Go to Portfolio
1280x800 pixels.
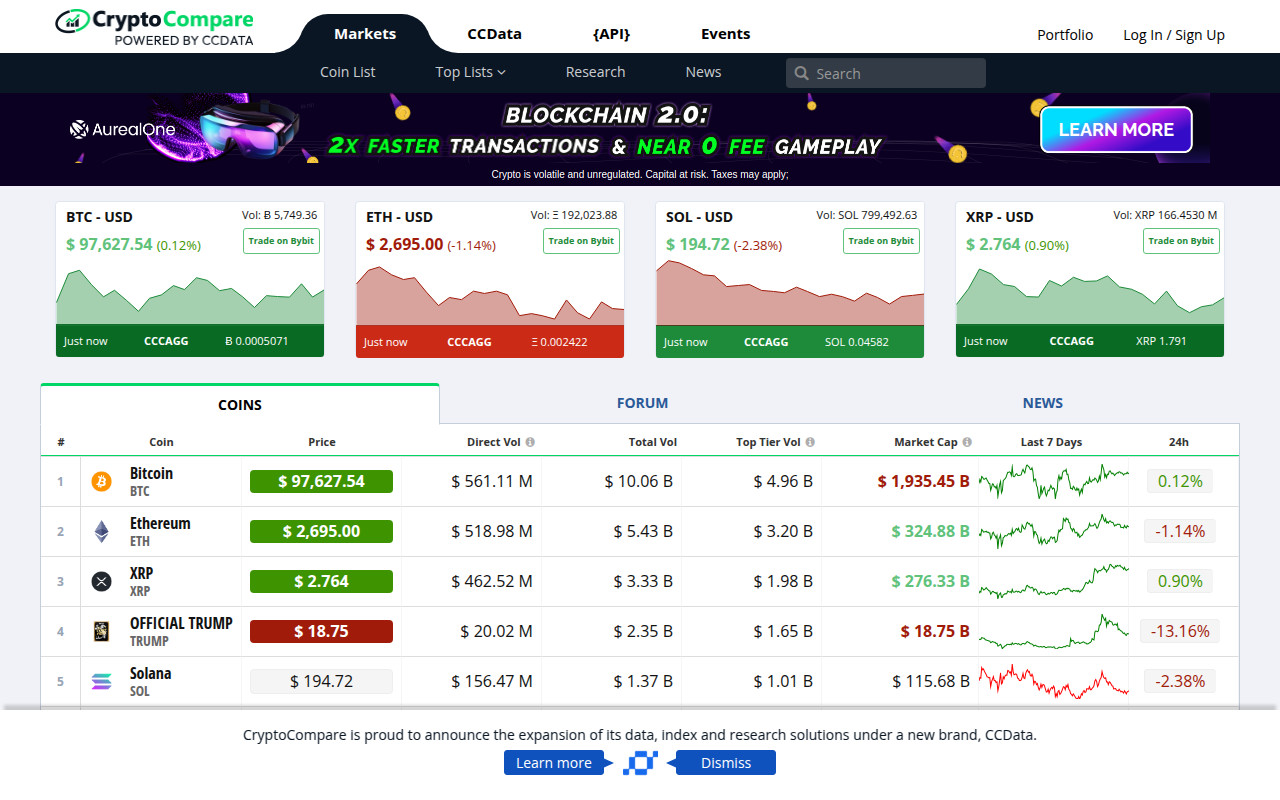(1065, 35)
